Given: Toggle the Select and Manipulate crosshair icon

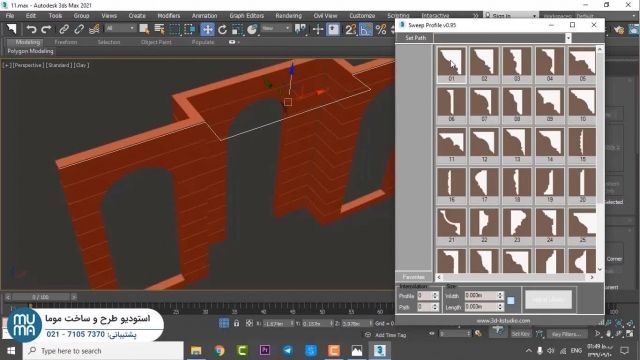Looking at the screenshot, I should coord(318,29).
